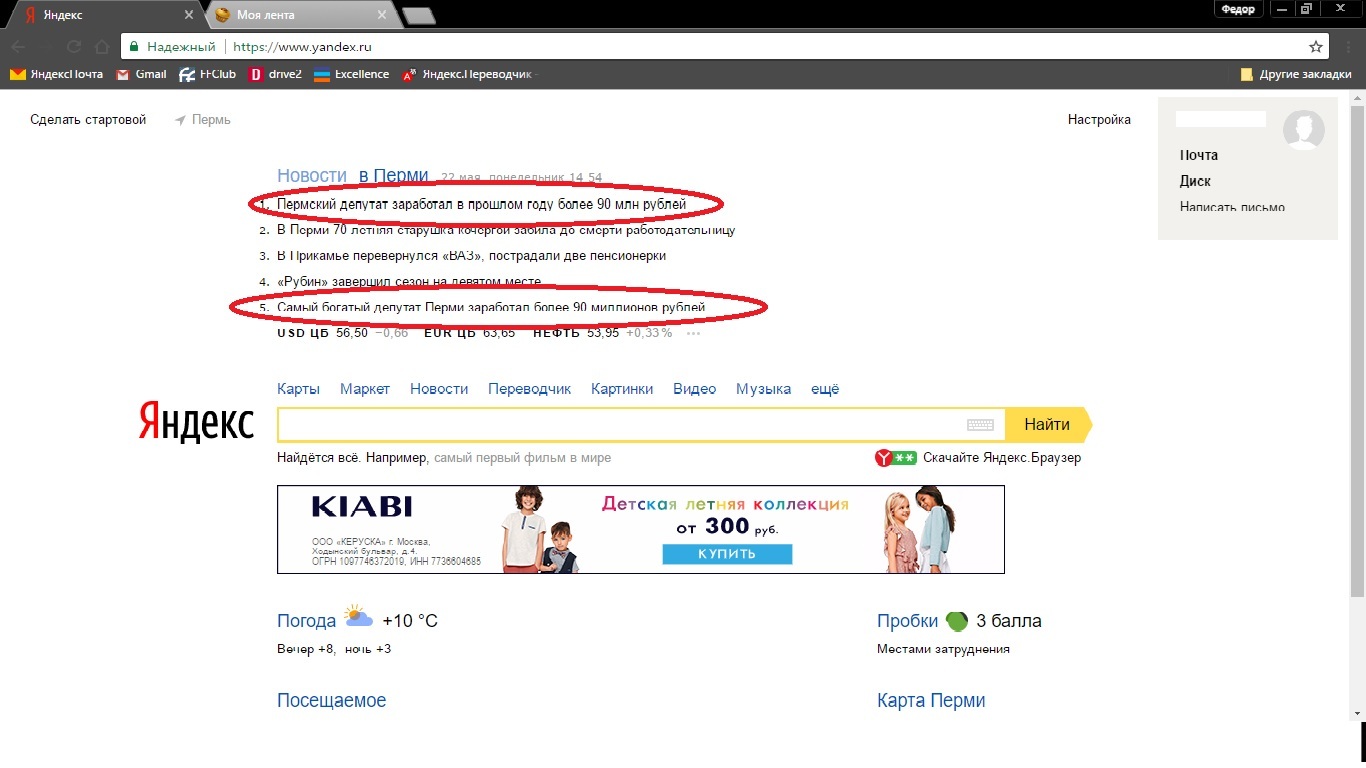1366x768 pixels.
Task: Open the Excellence bookmark
Action: pyautogui.click(x=351, y=74)
